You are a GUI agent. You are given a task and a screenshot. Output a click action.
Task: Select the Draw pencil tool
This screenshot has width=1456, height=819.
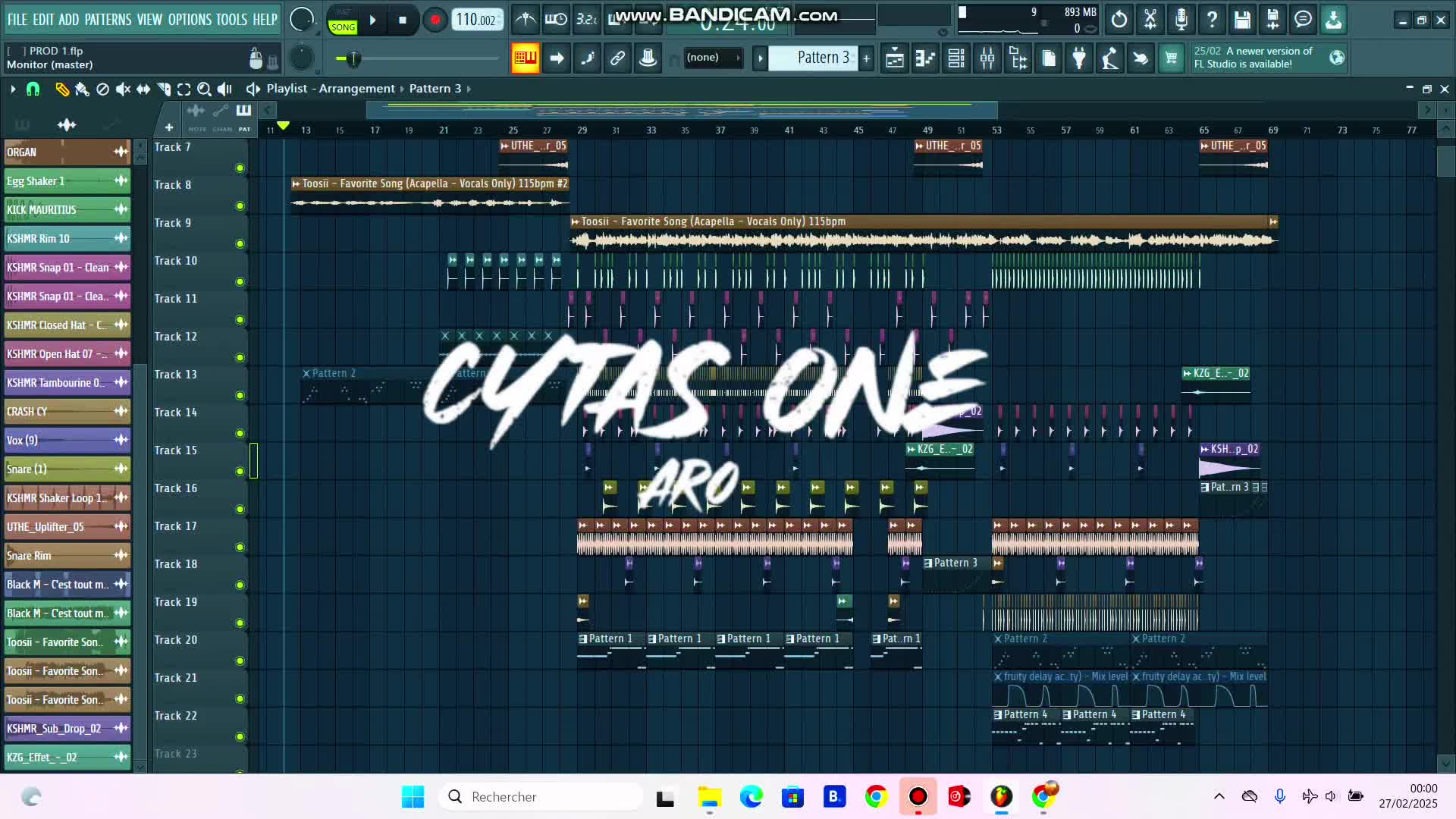point(61,89)
